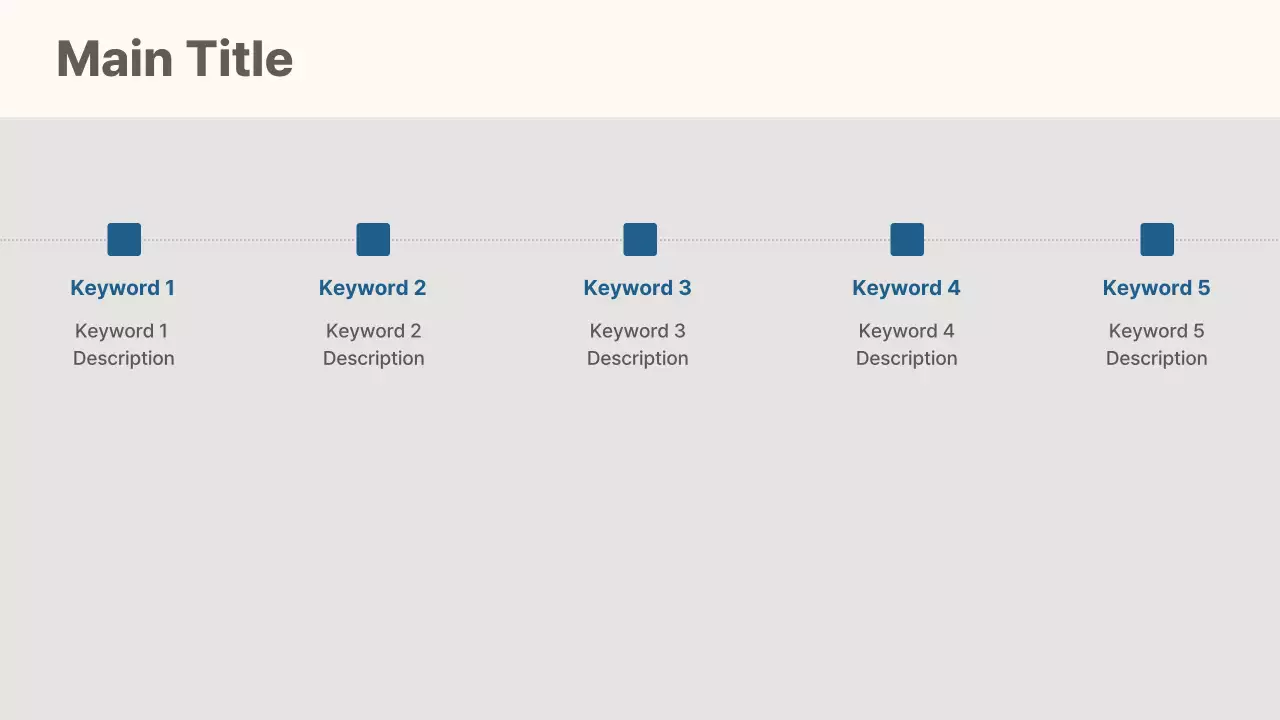Select the blue square above Keyword 5
This screenshot has height=720, width=1280.
(x=1157, y=240)
